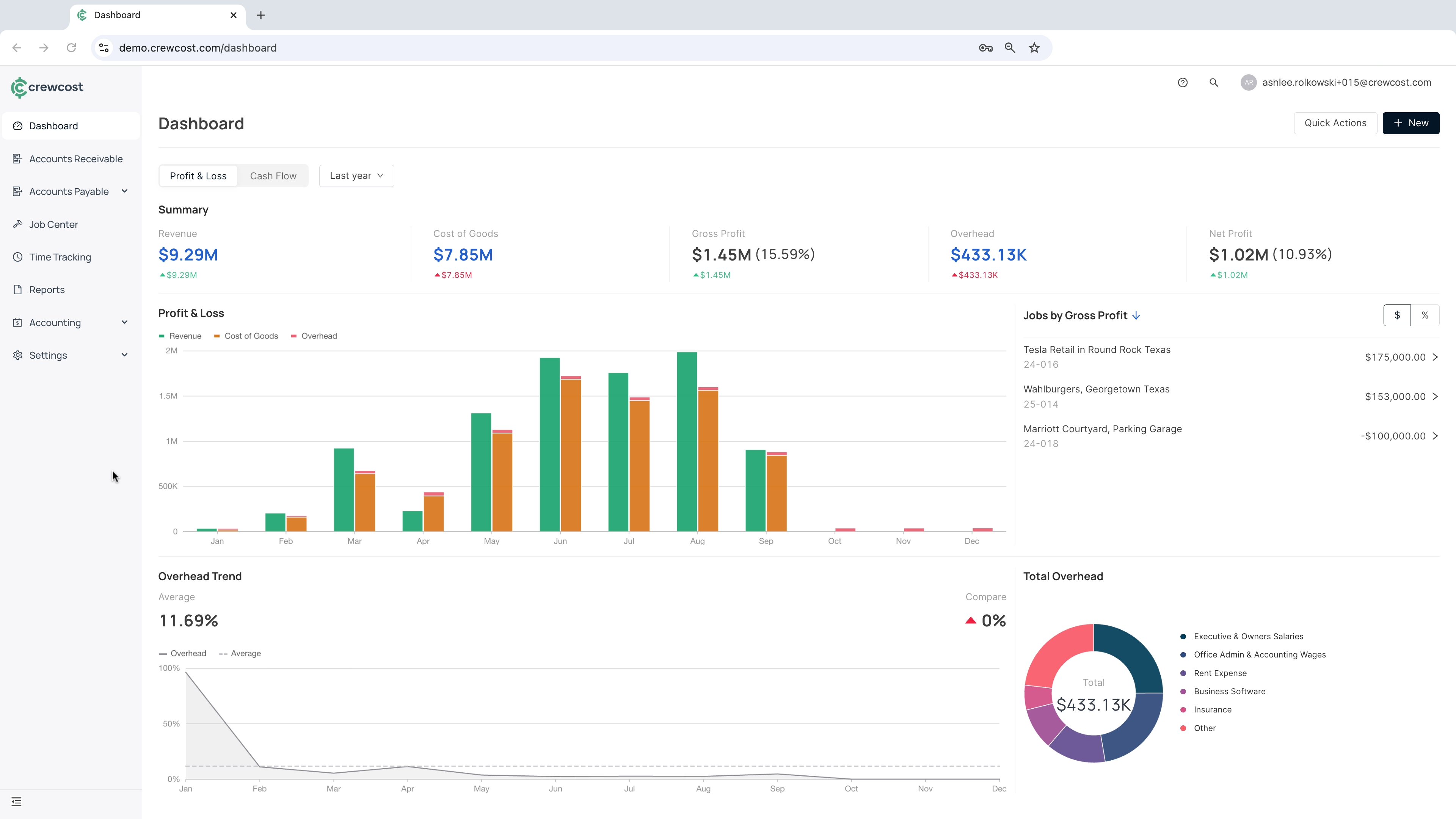Open Quick Actions
Viewport: 1456px width, 819px height.
click(1335, 122)
